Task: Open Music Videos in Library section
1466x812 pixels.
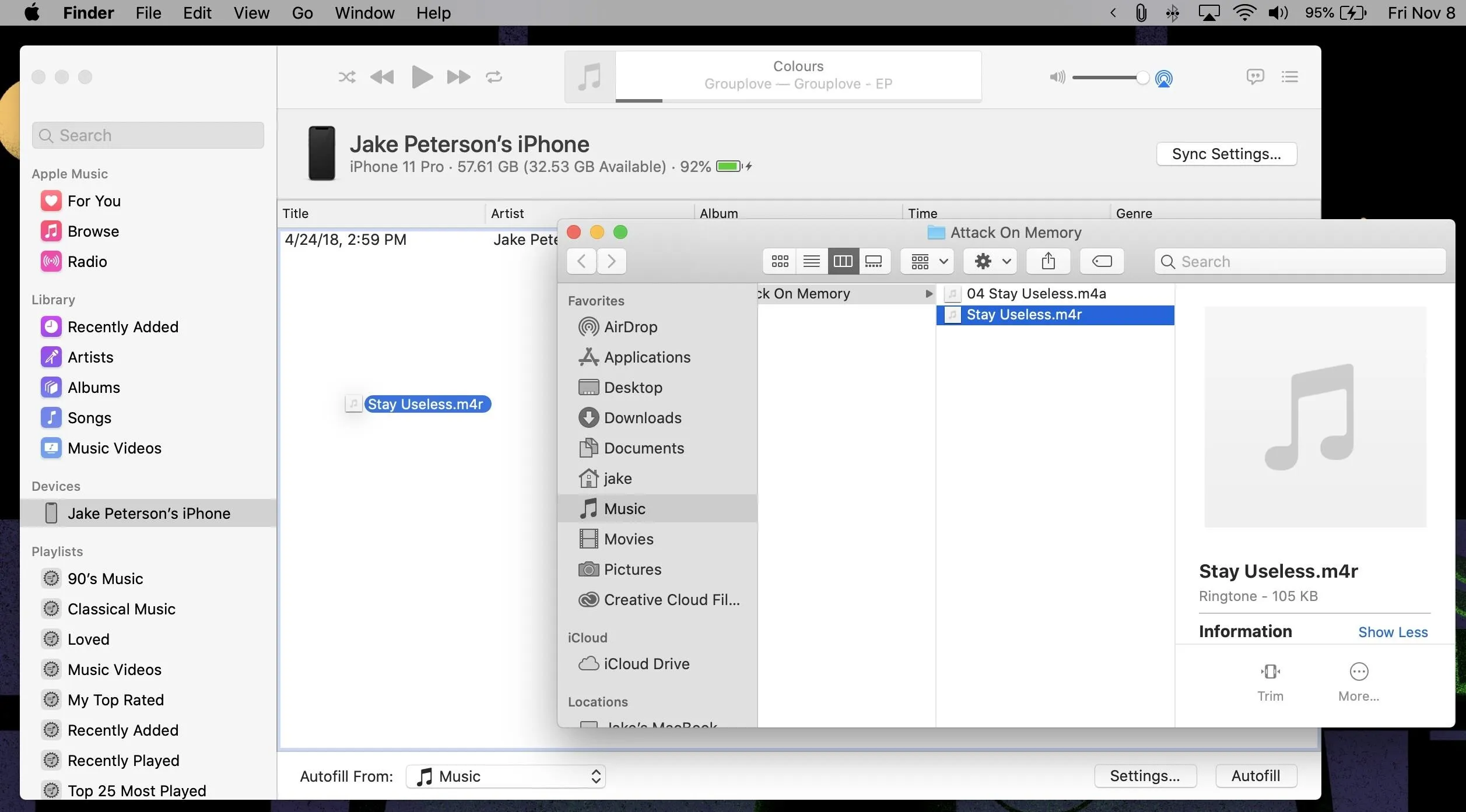Action: [x=114, y=448]
